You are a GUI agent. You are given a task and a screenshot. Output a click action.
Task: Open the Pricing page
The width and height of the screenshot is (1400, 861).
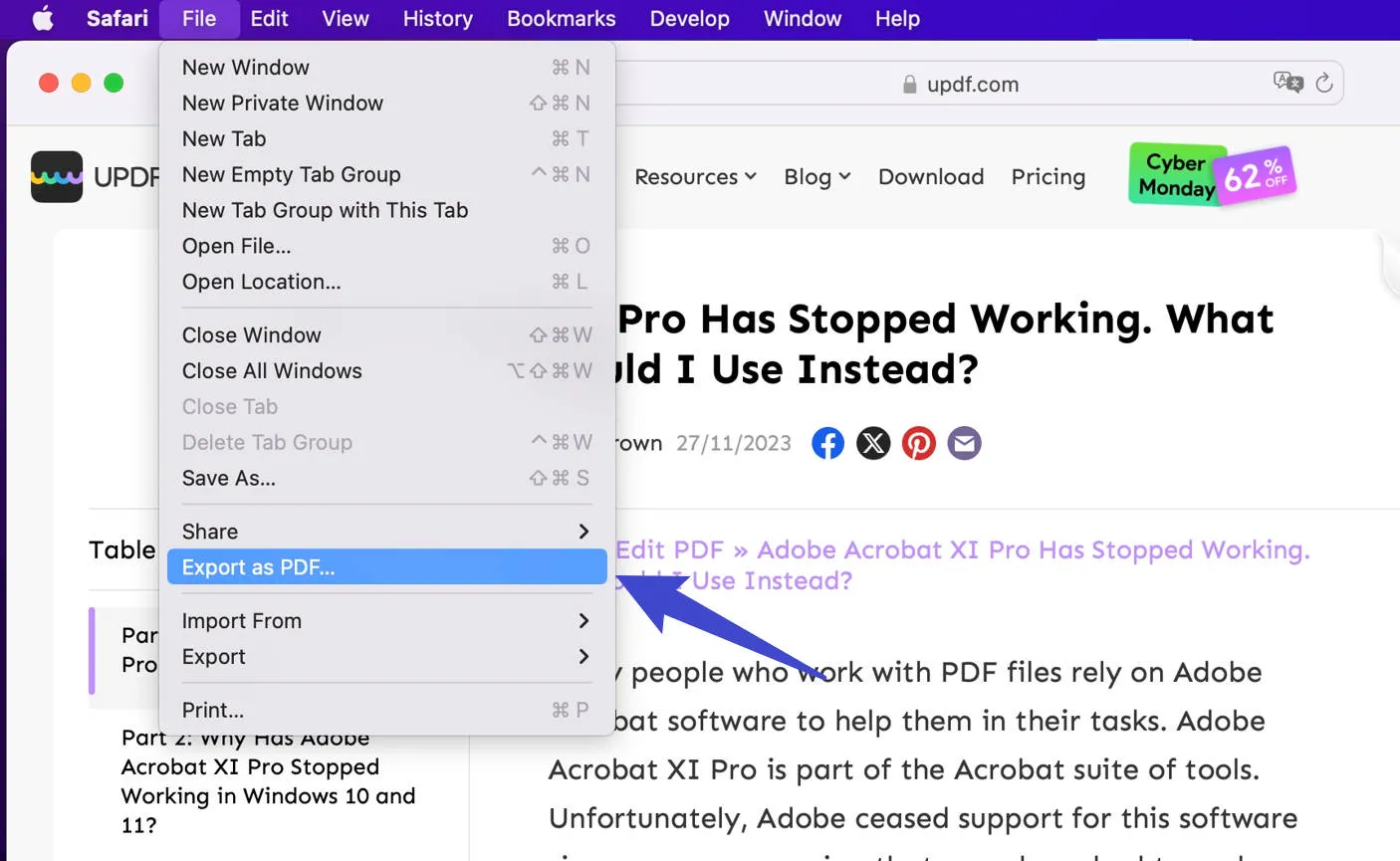[x=1048, y=176]
